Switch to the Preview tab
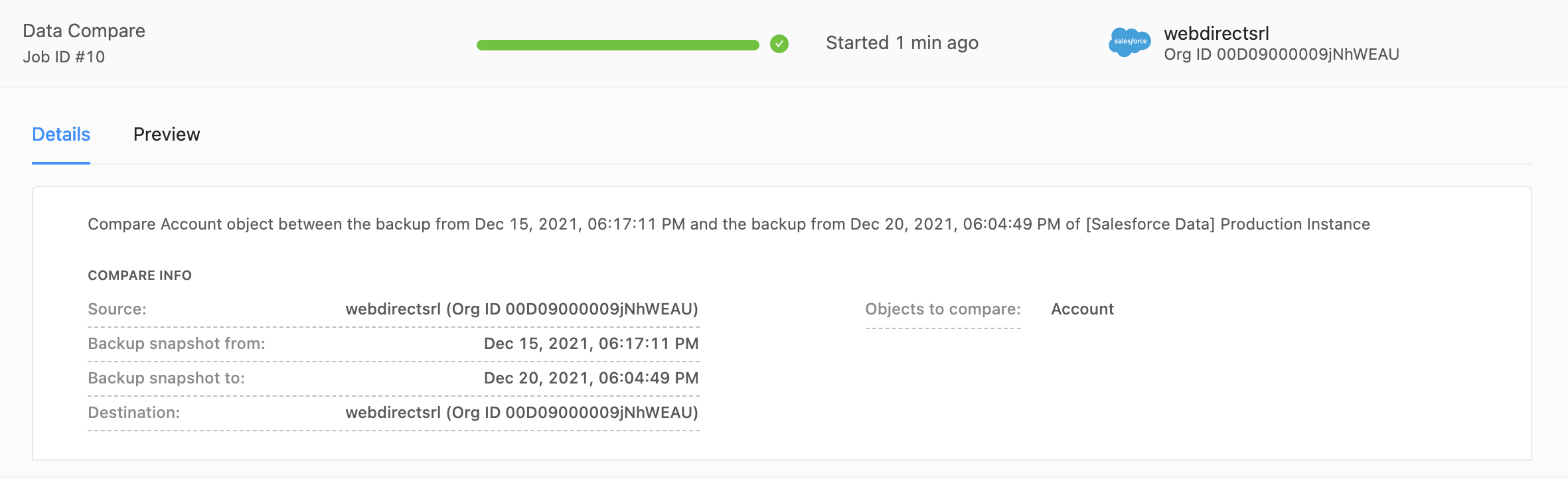The image size is (1568, 483). tap(167, 135)
